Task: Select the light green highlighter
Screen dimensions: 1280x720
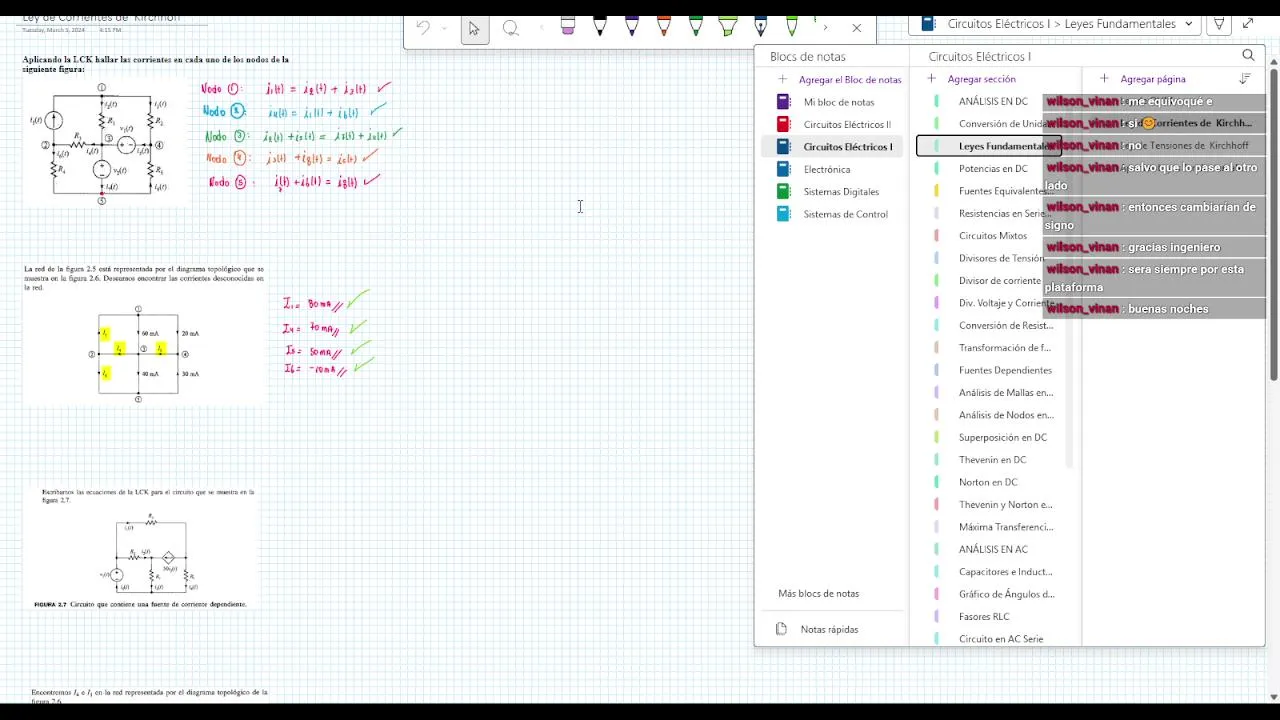Action: pos(728,27)
